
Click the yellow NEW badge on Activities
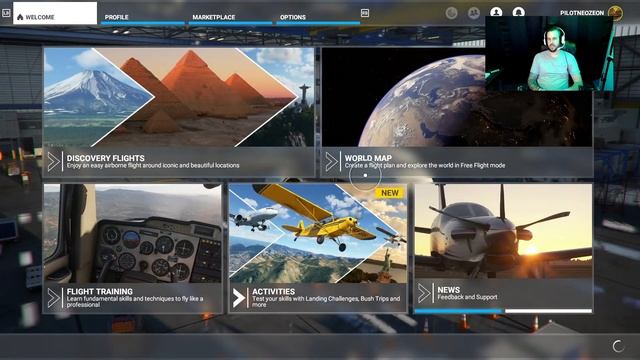389,193
